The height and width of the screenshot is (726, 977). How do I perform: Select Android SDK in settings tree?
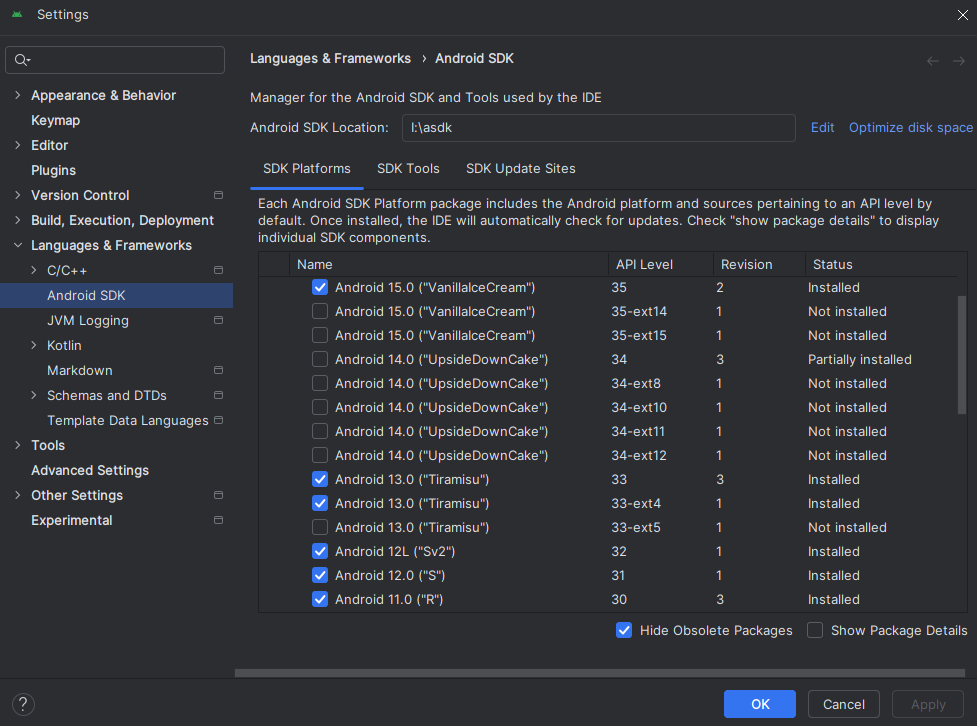(x=117, y=295)
